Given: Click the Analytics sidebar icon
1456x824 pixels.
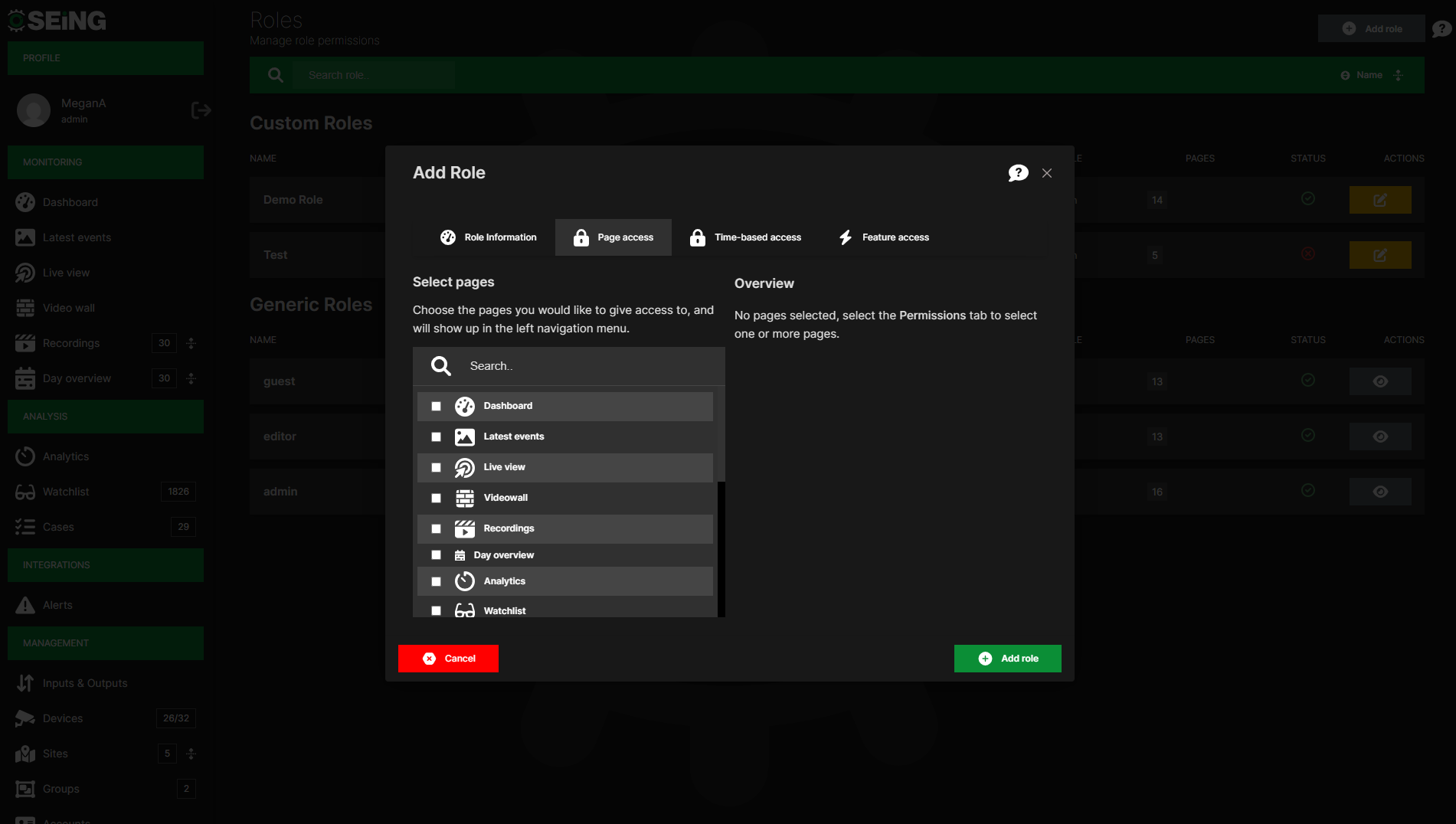Looking at the screenshot, I should (x=25, y=456).
